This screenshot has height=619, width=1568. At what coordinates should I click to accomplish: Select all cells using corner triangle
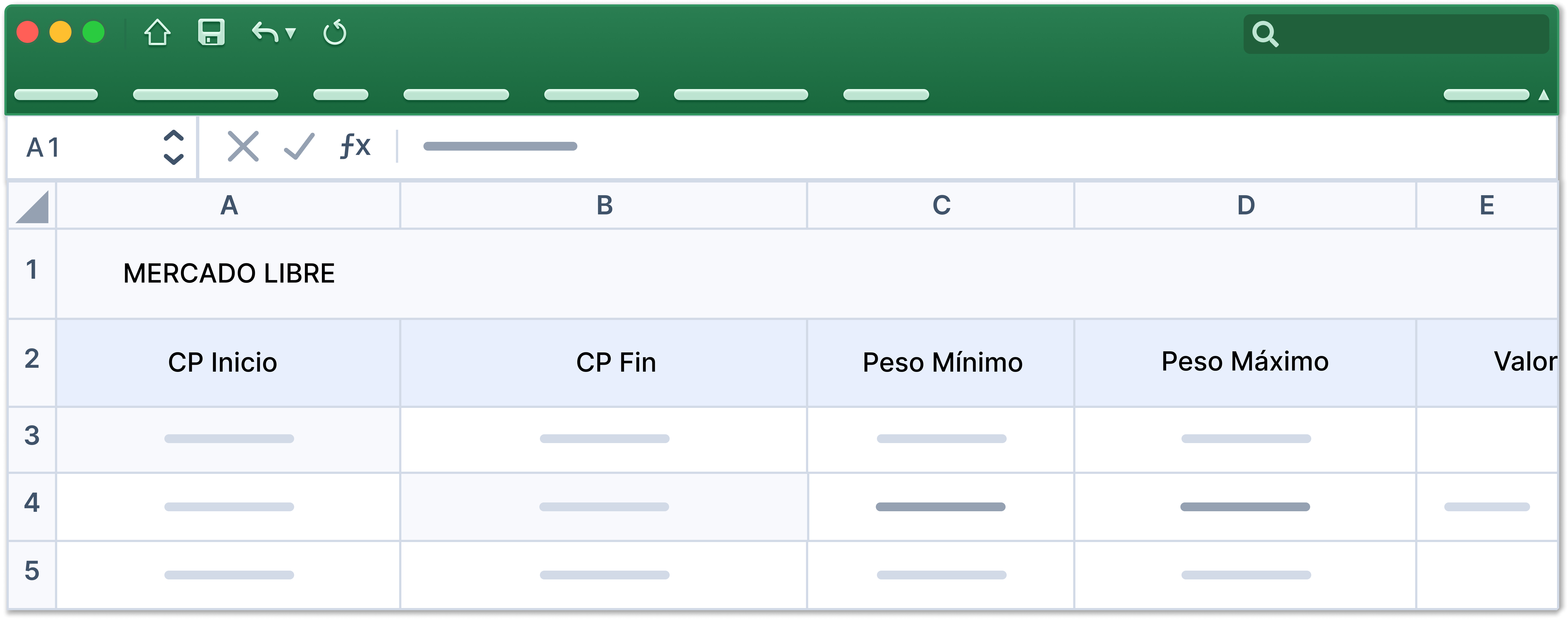[x=32, y=206]
